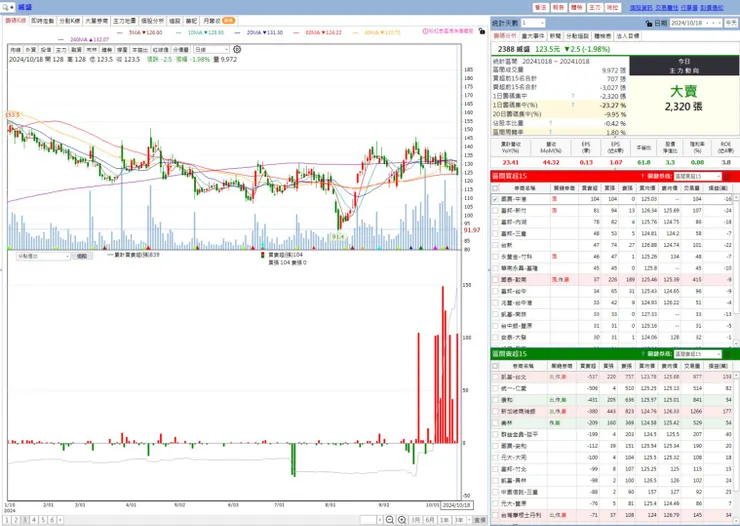The height and width of the screenshot is (526, 740).
Task: Toggle the lock icon above the chart
Action: [481, 31]
